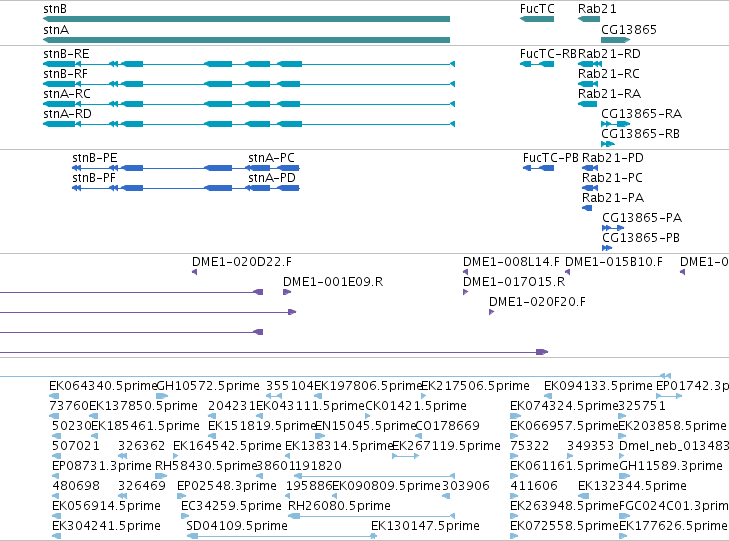Image resolution: width=729 pixels, height=541 pixels.
Task: Select the GH10572.5prime EST label
Action: tap(208, 386)
